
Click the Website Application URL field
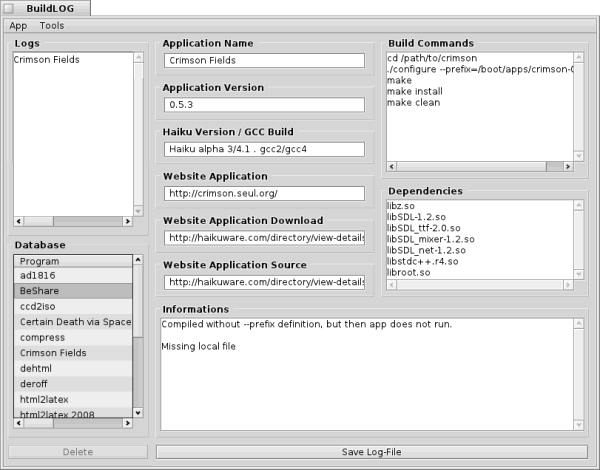(264, 193)
